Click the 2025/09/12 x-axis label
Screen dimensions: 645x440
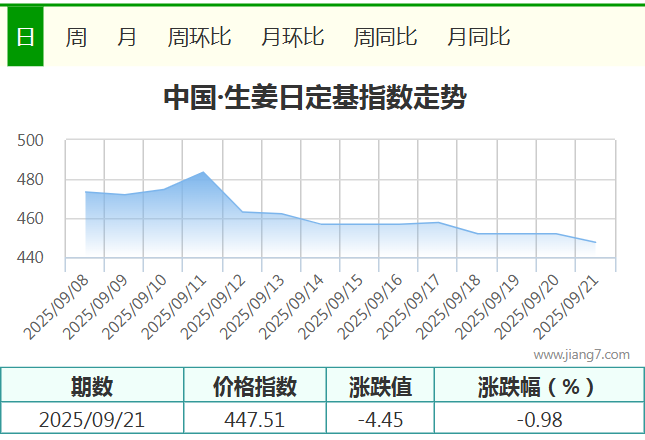[213, 307]
